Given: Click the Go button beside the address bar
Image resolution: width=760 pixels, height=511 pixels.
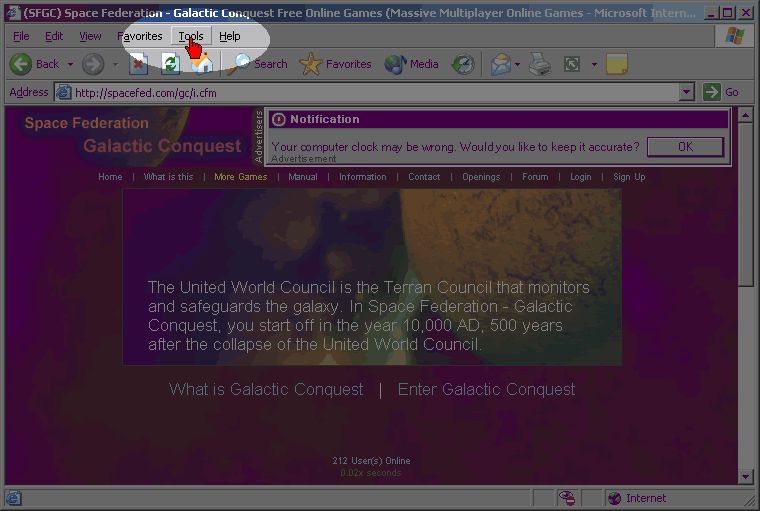Looking at the screenshot, I should pyautogui.click(x=721, y=92).
